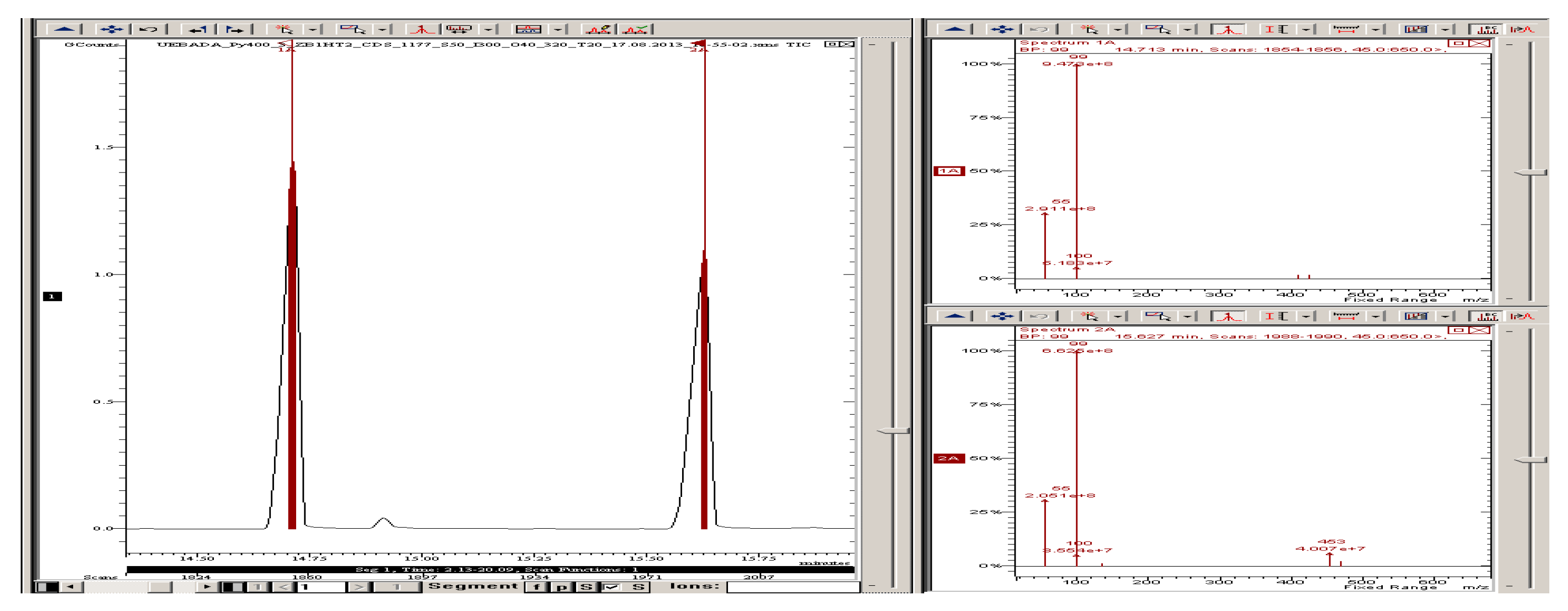The width and height of the screenshot is (1568, 611).
Task: Click the previous-marker left arrow flag icon
Action: pos(197,29)
